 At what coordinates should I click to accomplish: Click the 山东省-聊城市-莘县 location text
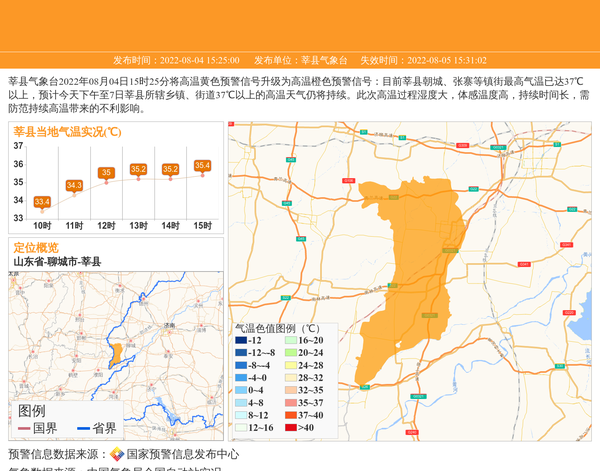click(57, 262)
